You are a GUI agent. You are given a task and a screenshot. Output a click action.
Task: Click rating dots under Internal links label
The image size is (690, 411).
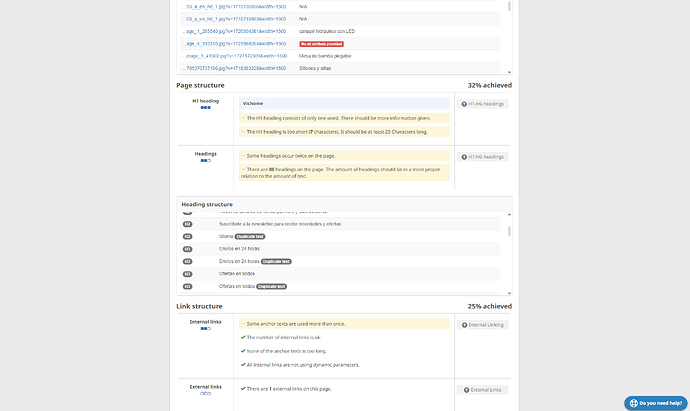205,330
